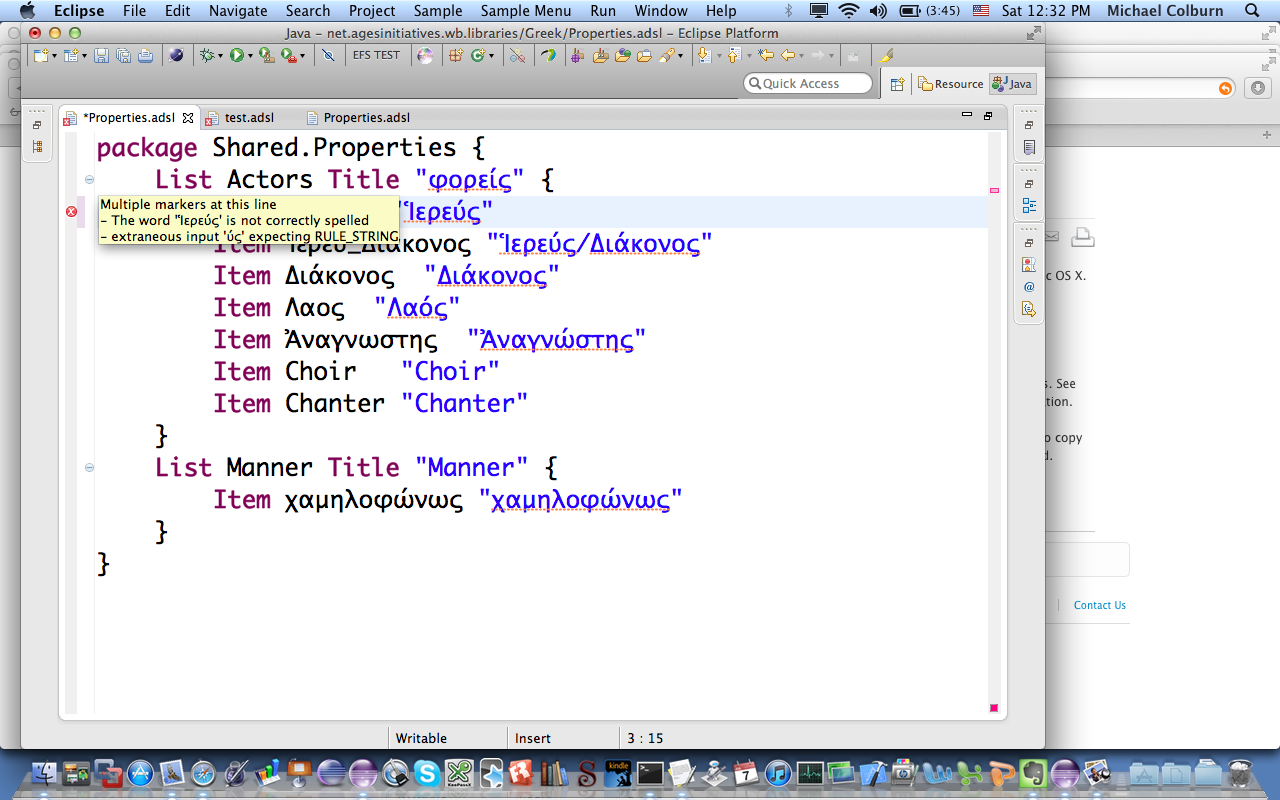This screenshot has height=800, width=1280.
Task: Click the New Java Package icon
Action: click(x=455, y=55)
